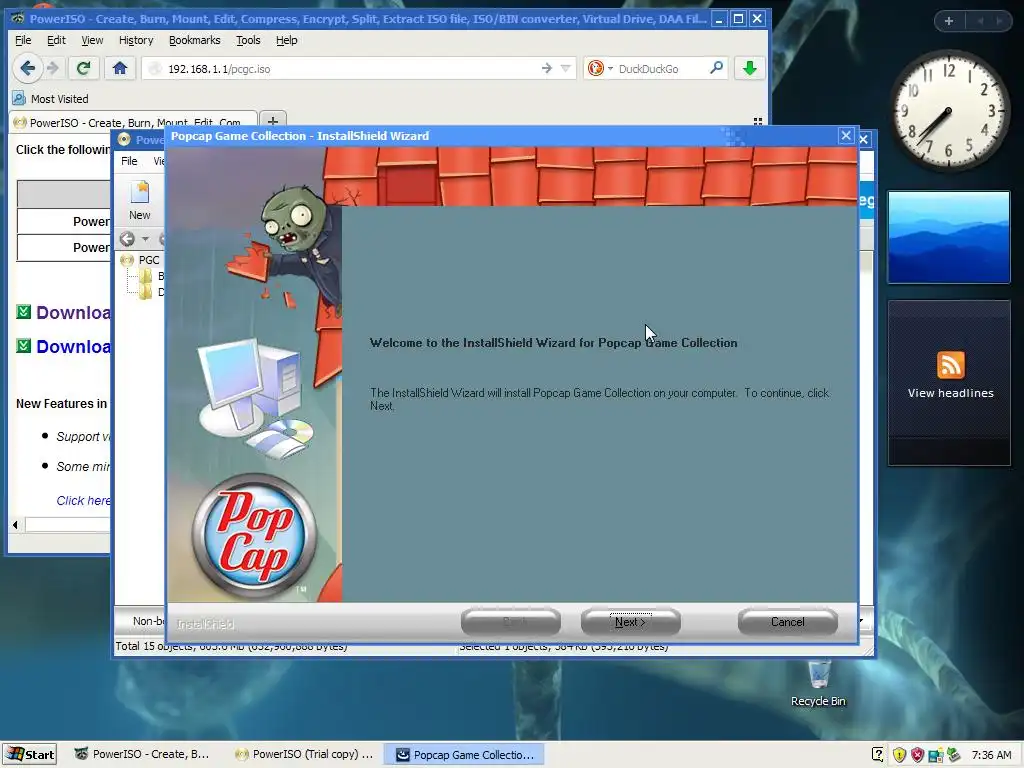Open search engine selector dropdown
Screen dimensions: 1024x768
[599, 68]
